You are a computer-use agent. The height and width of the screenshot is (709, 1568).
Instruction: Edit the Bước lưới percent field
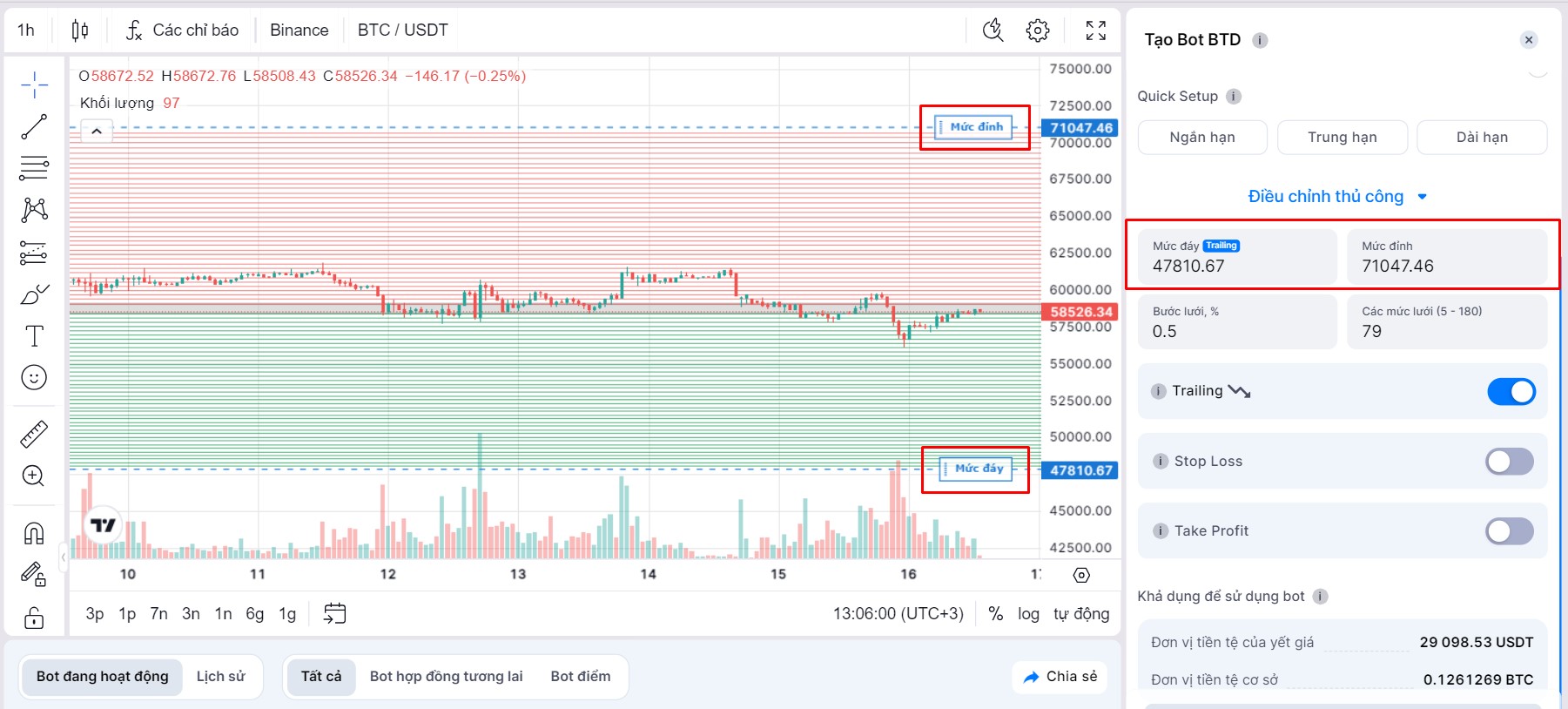point(1237,322)
